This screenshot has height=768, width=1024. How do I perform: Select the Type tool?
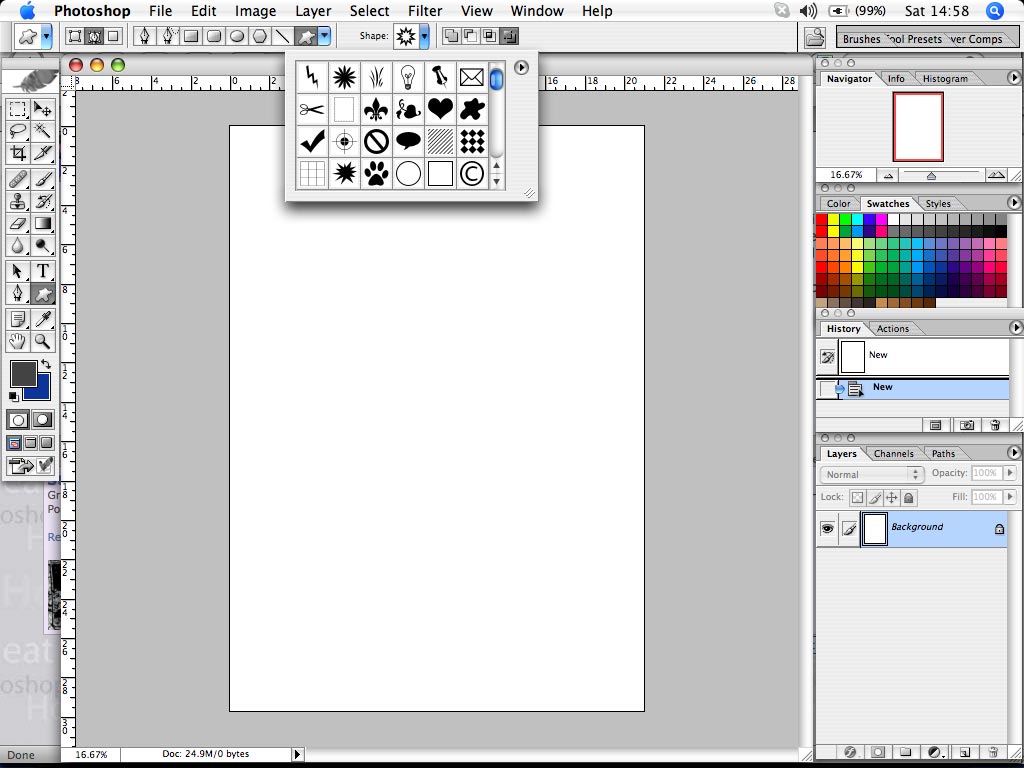[x=44, y=271]
